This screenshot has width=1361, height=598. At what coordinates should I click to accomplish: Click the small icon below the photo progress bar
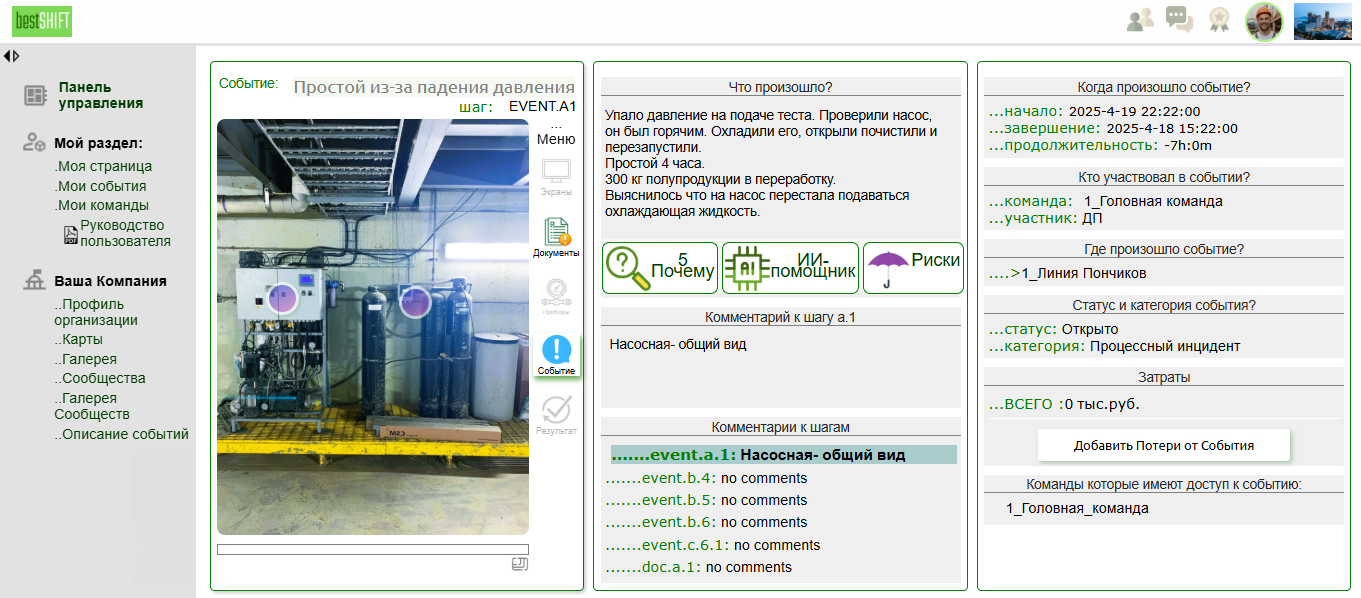click(x=519, y=565)
